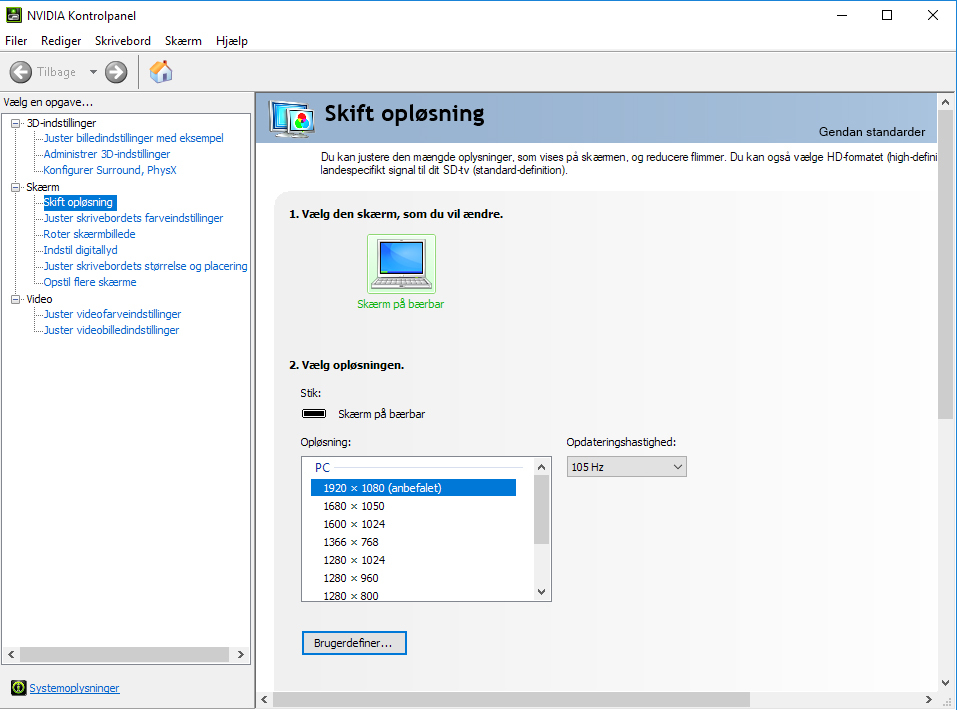
Task: Open the back history dropdown arrow
Action: [x=93, y=72]
